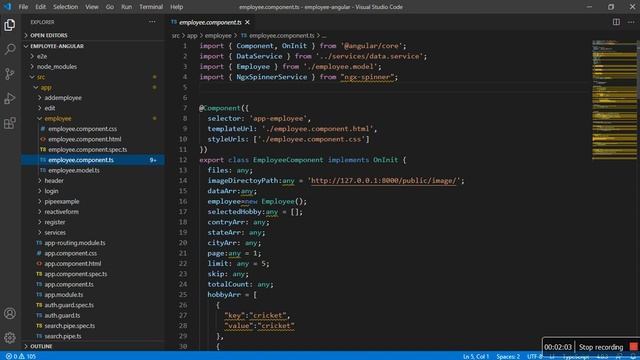Image resolution: width=640 pixels, height=360 pixels.
Task: Click the 'Ln 5, Col 1' status entry
Action: [476, 356]
